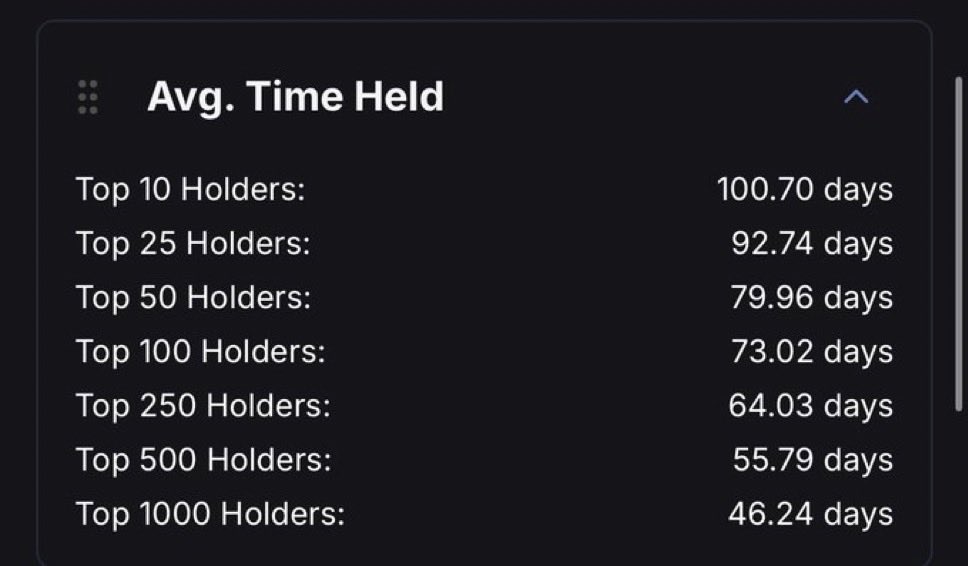Select the Top 250 Holders label

point(203,406)
